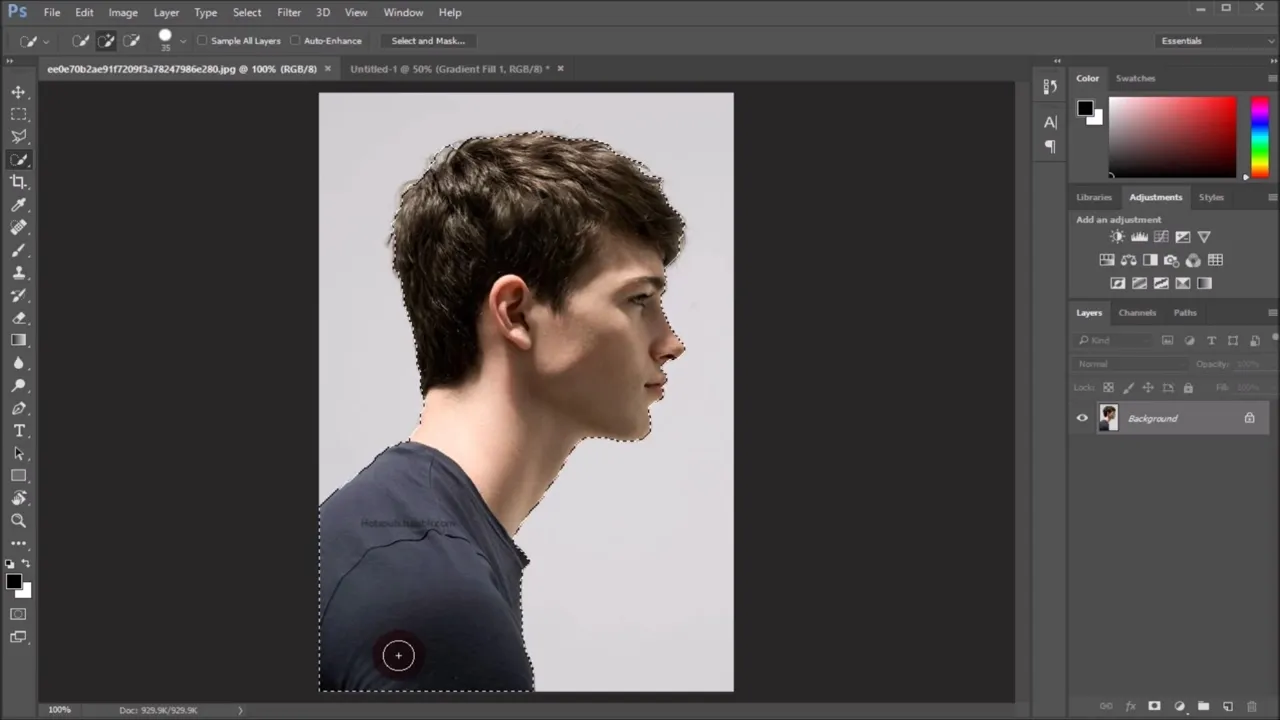The image size is (1280, 720).
Task: Open the Filter menu
Action: [289, 12]
